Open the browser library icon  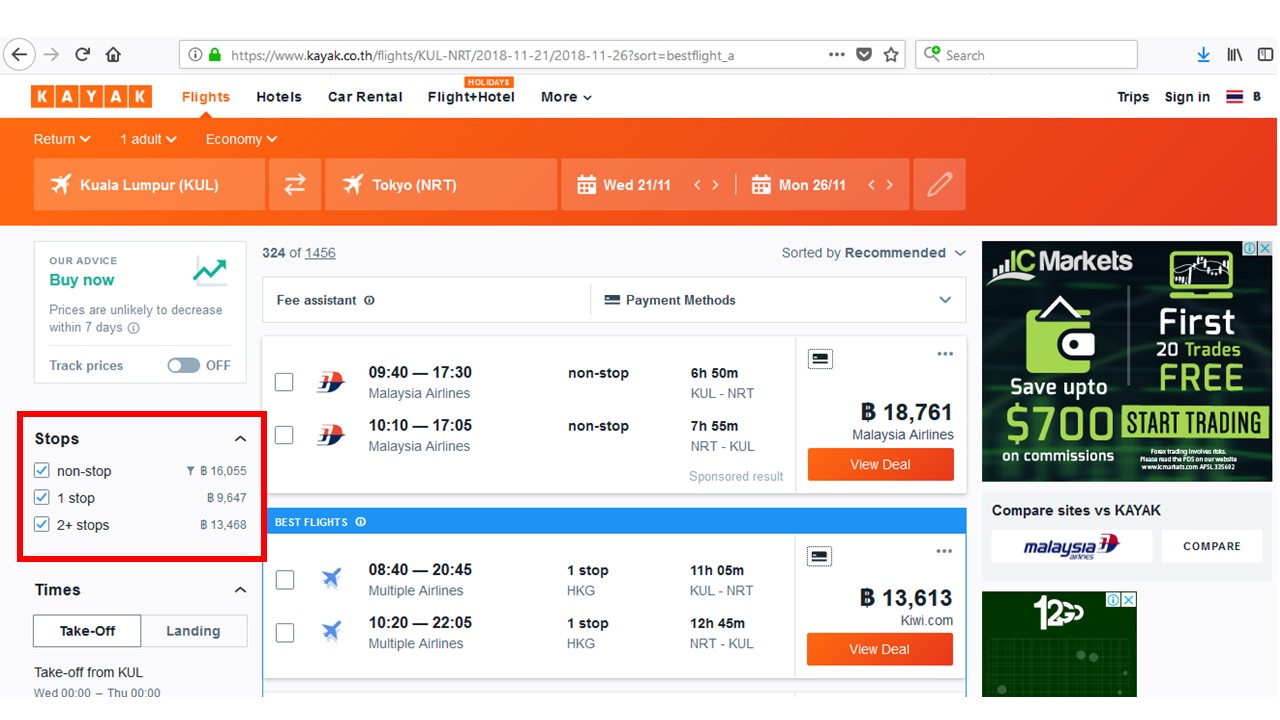(x=1235, y=55)
